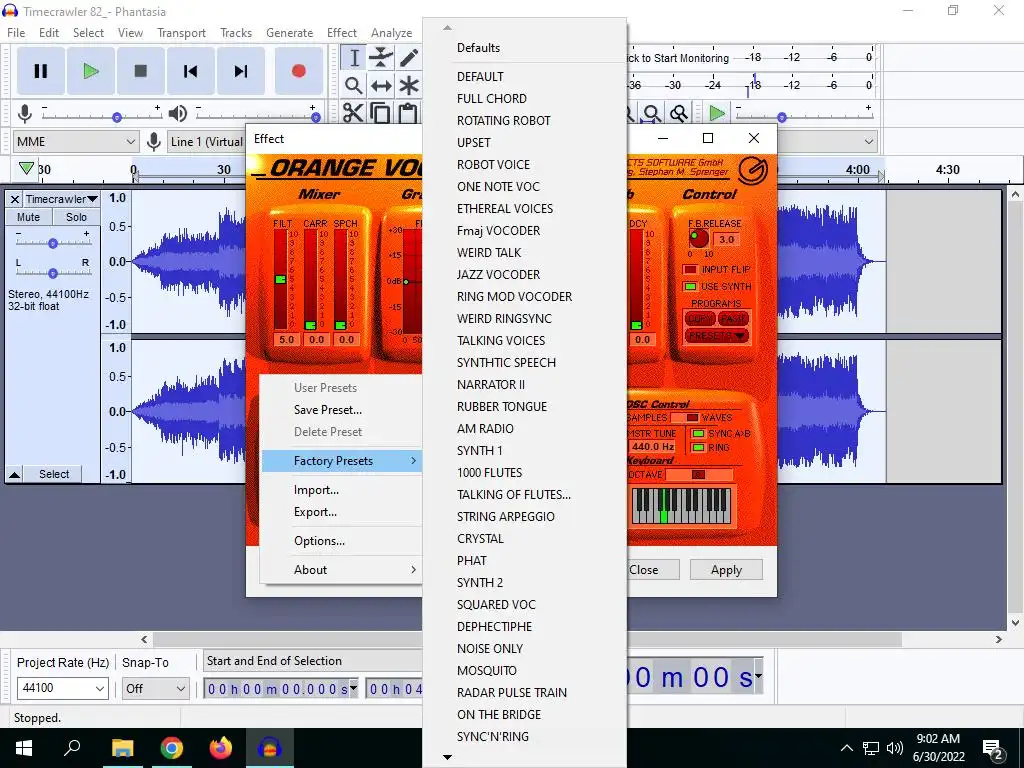Open the Timecrawler track name dropdown
The width and height of the screenshot is (1024, 768).
point(61,199)
